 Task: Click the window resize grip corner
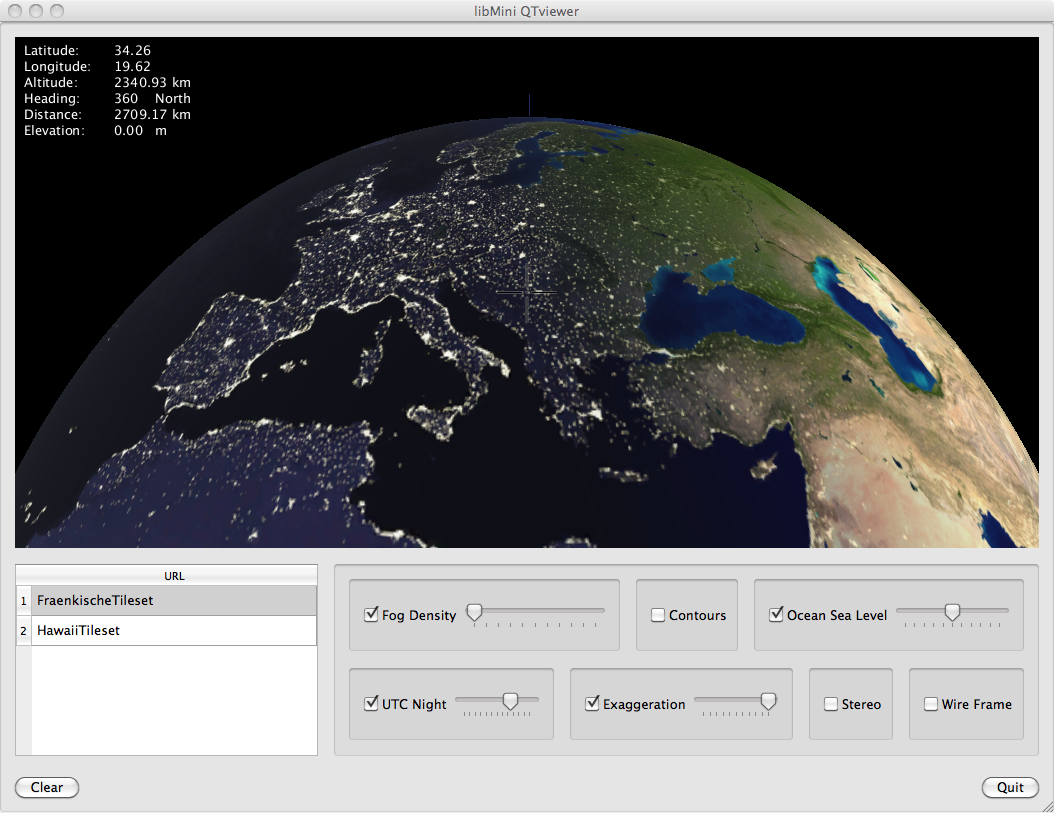(x=1047, y=806)
